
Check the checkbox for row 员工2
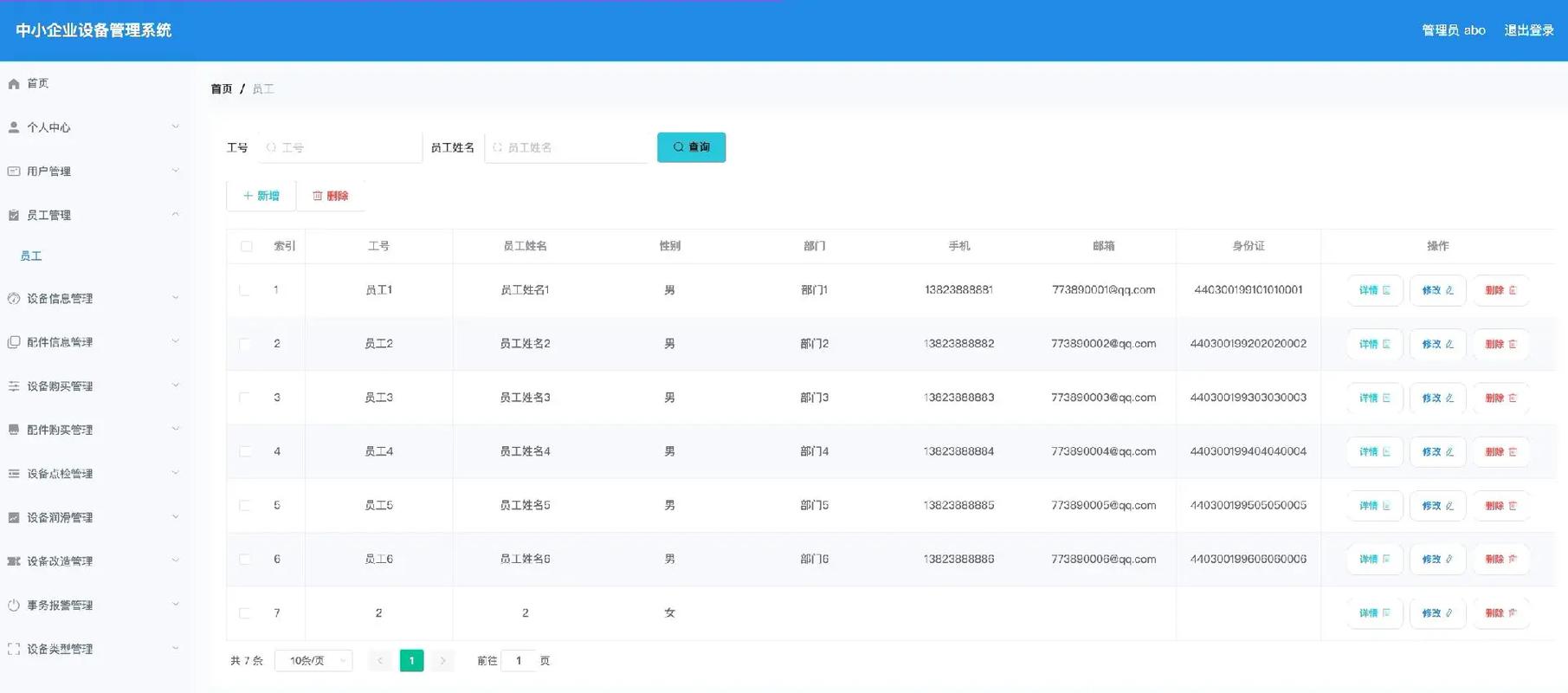pyautogui.click(x=245, y=344)
